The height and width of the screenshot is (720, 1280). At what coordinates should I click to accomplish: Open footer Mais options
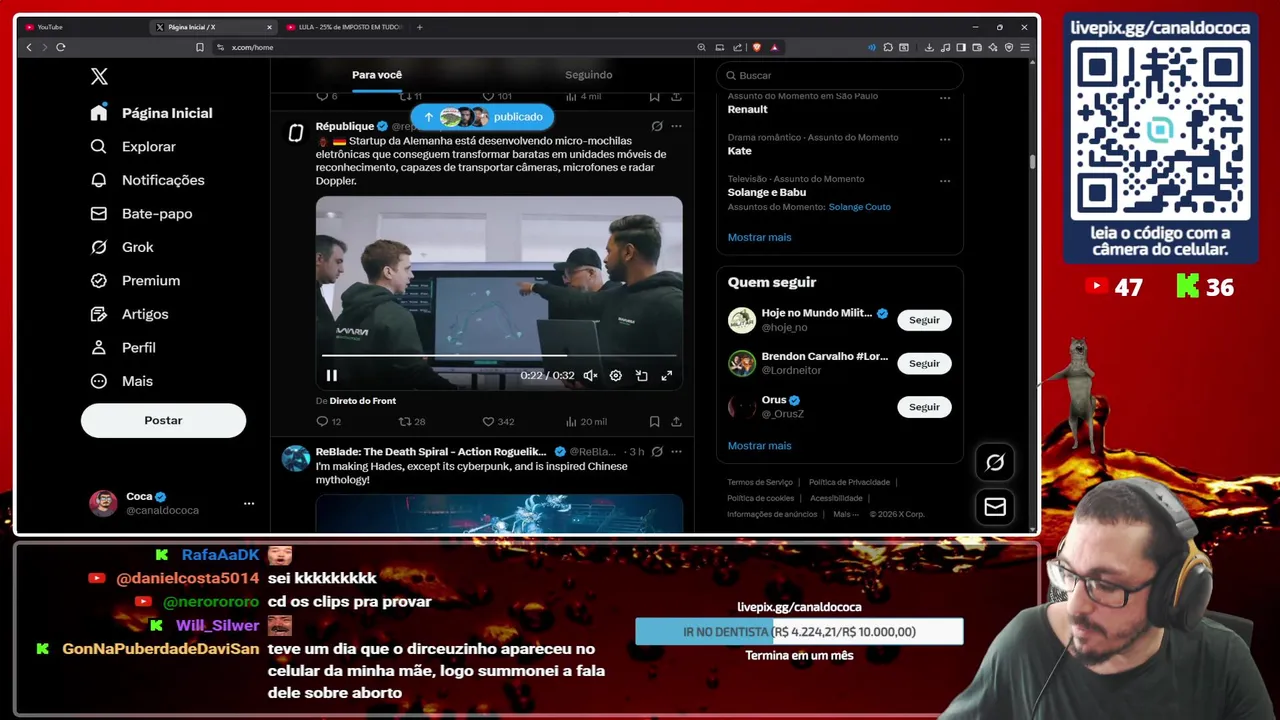846,515
